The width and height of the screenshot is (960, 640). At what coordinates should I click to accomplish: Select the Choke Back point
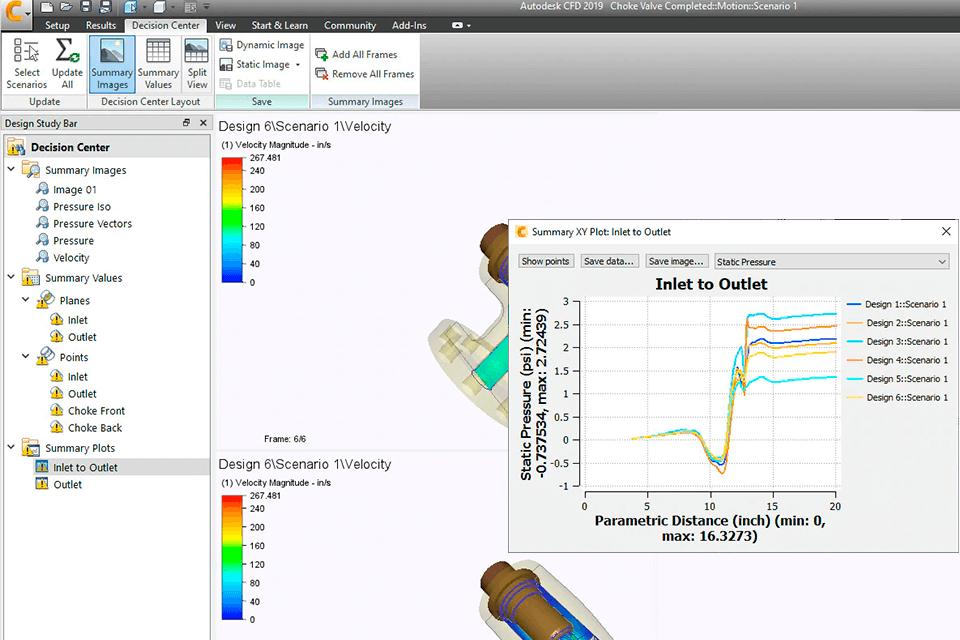pyautogui.click(x=94, y=428)
